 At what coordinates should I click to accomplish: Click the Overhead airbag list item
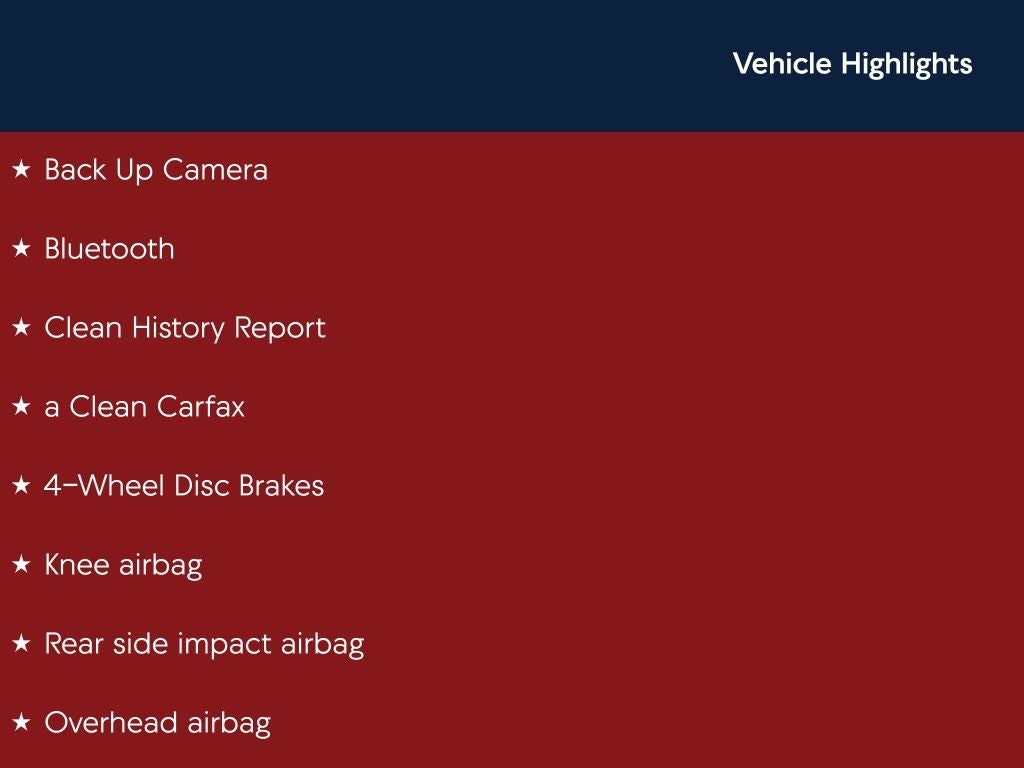157,723
